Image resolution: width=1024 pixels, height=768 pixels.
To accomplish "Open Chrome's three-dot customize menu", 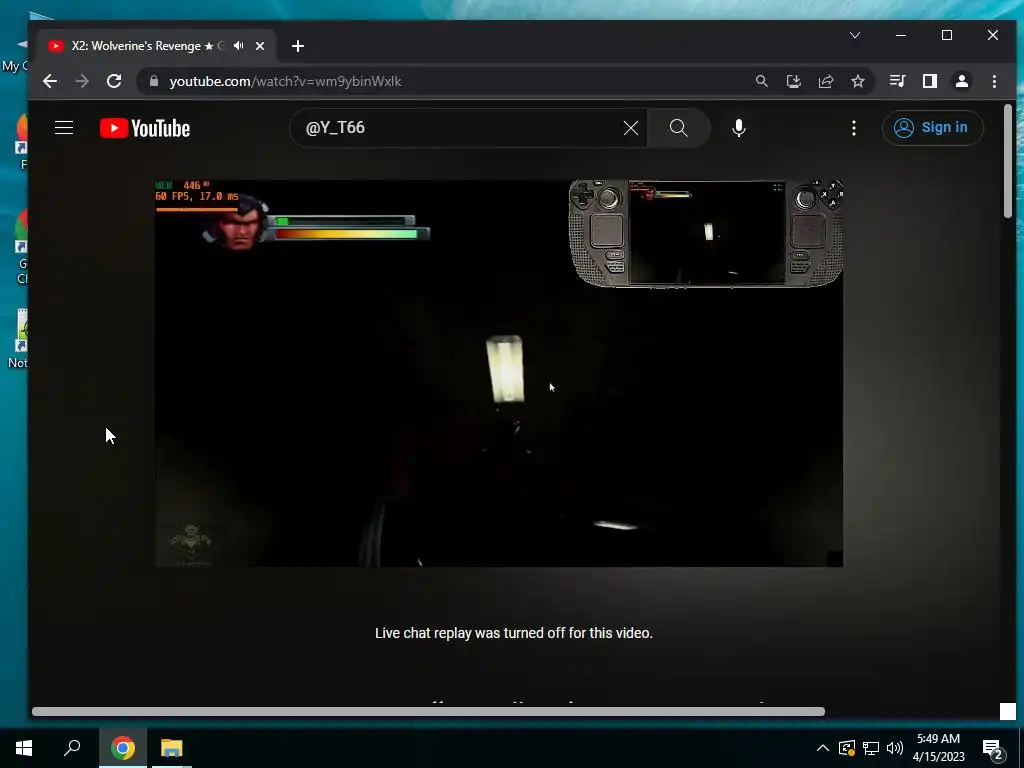I will pyautogui.click(x=994, y=81).
